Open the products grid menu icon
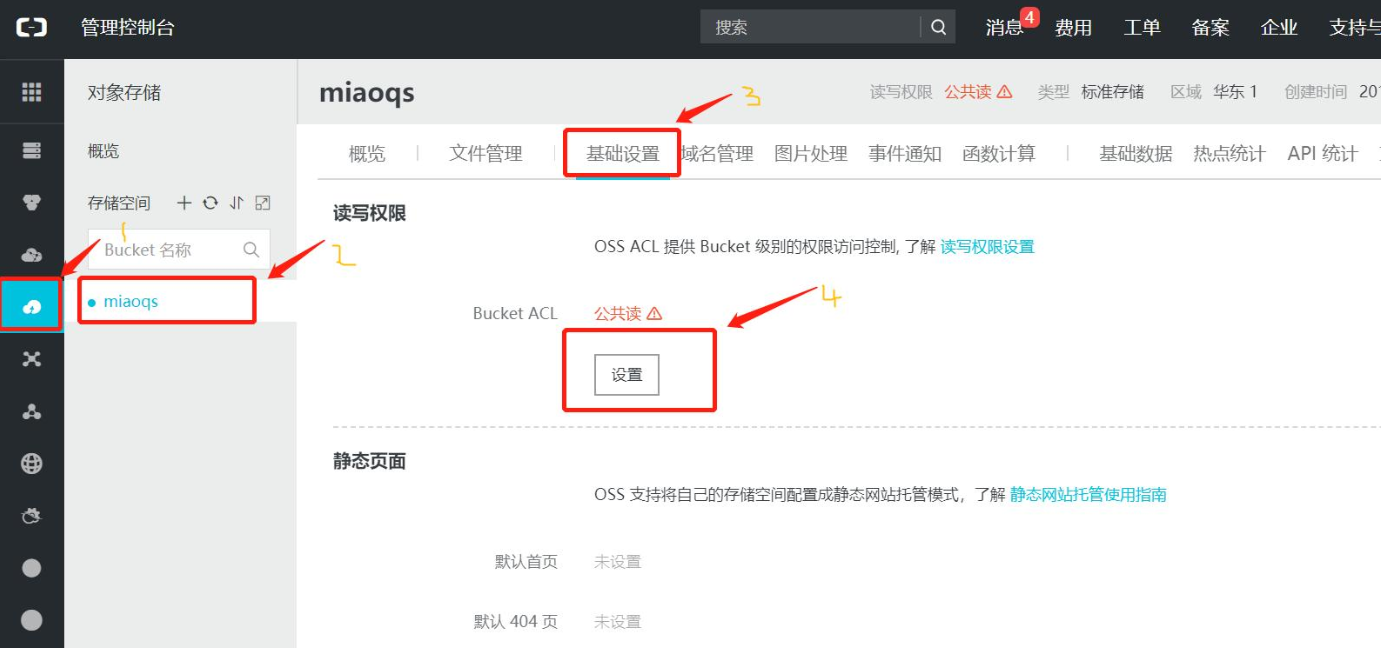Image resolution: width=1381 pixels, height=648 pixels. pyautogui.click(x=32, y=92)
